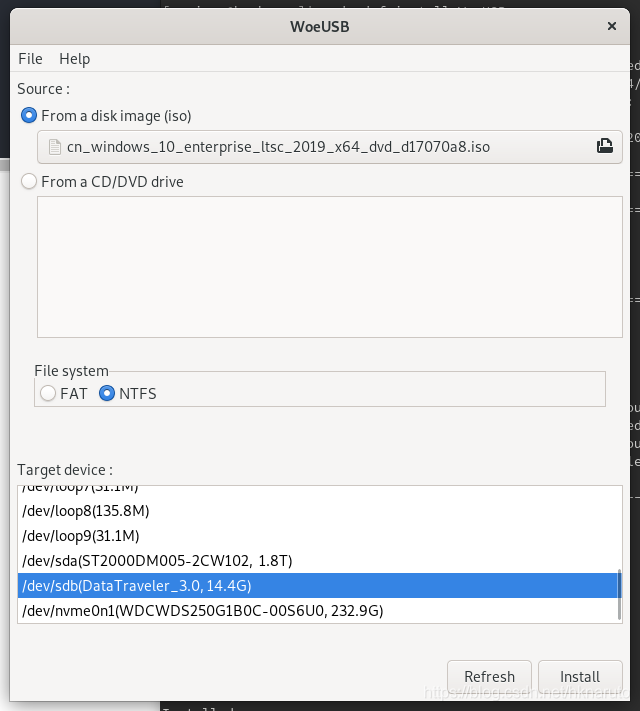The image size is (640, 711).
Task: Select /dev/sda(ST2000DM005-2CW102, 1.8T) device
Action: pos(318,561)
